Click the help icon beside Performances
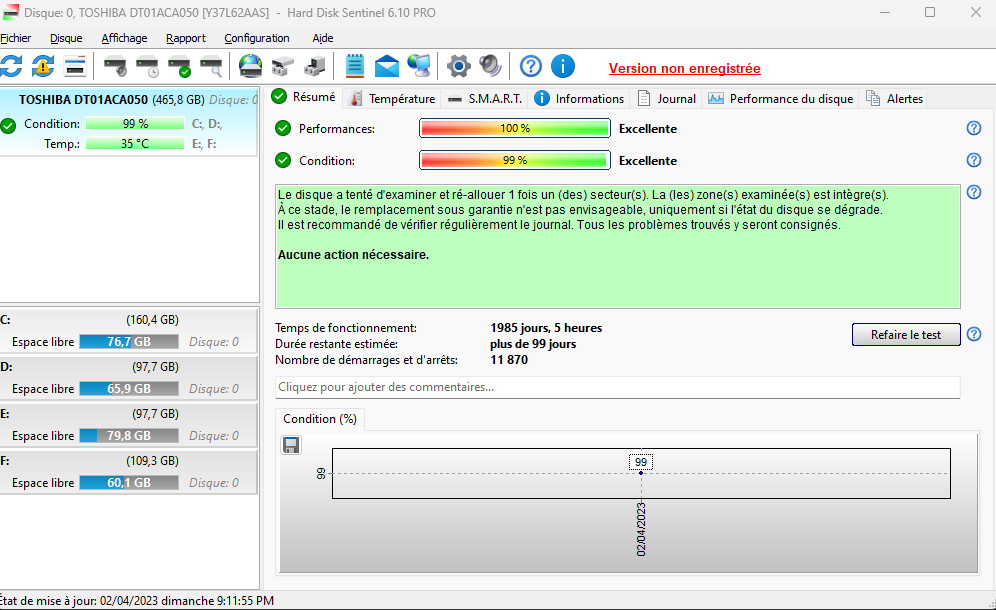 pos(974,128)
